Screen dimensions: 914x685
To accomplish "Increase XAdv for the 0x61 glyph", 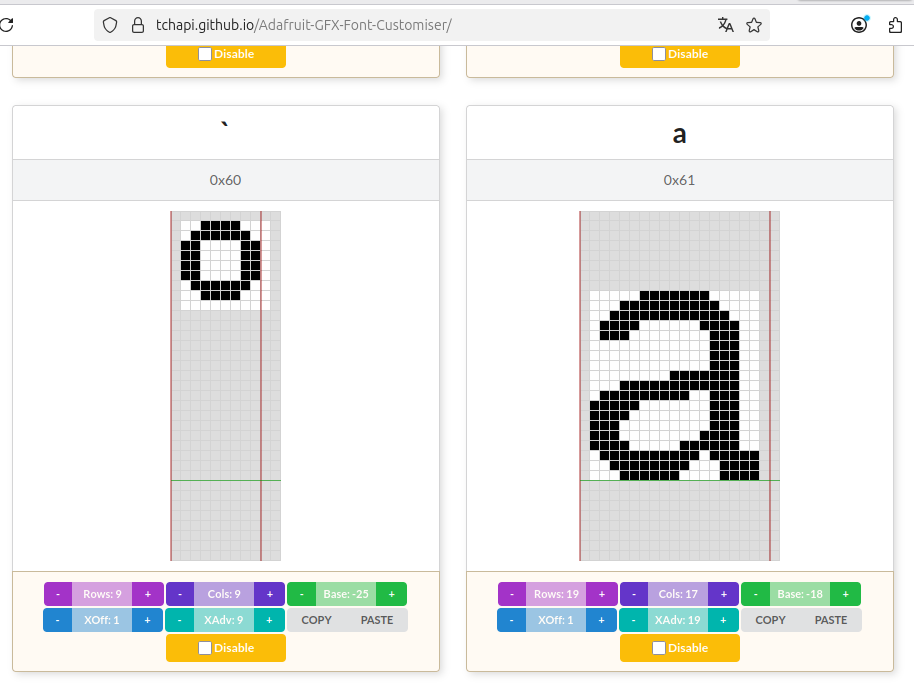I will pyautogui.click(x=724, y=620).
